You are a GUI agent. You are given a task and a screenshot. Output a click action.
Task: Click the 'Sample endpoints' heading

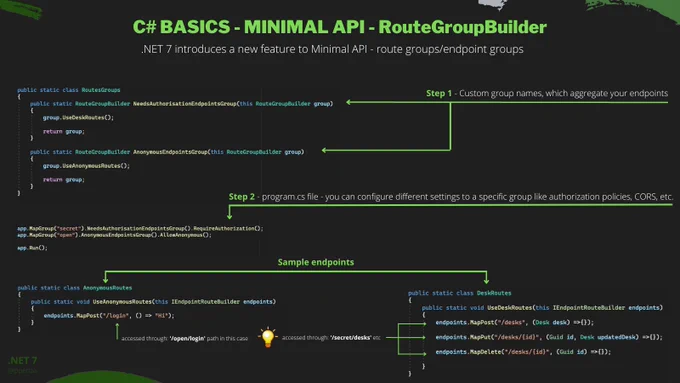pos(316,262)
